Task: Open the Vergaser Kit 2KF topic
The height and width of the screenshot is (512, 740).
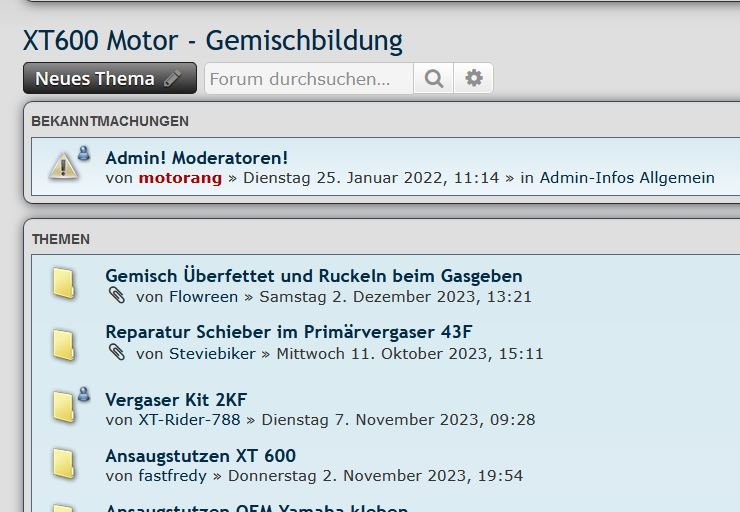Action: point(176,399)
